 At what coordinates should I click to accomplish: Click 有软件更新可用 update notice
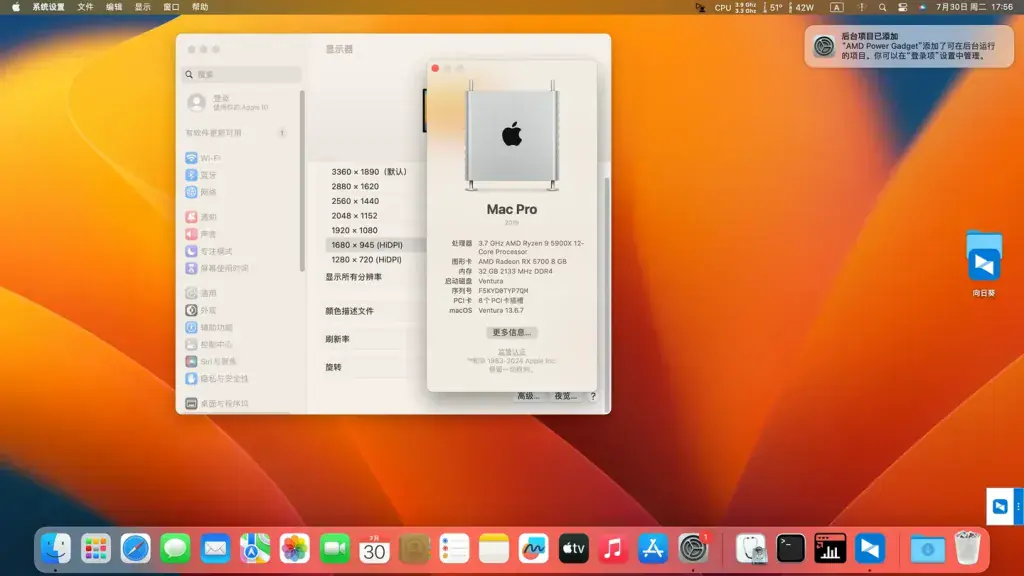coord(236,133)
